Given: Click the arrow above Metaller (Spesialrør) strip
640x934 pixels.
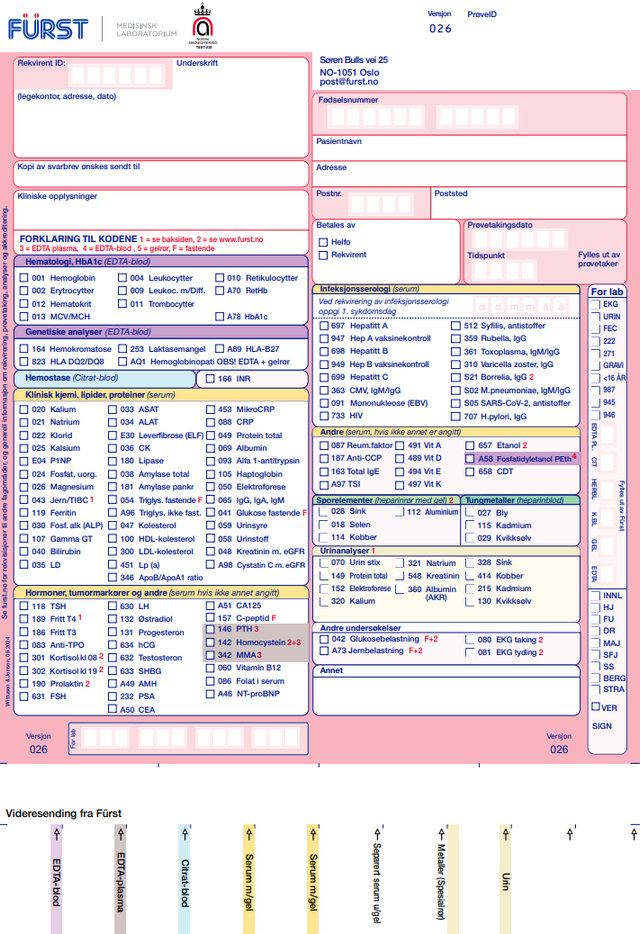Looking at the screenshot, I should click(x=442, y=834).
